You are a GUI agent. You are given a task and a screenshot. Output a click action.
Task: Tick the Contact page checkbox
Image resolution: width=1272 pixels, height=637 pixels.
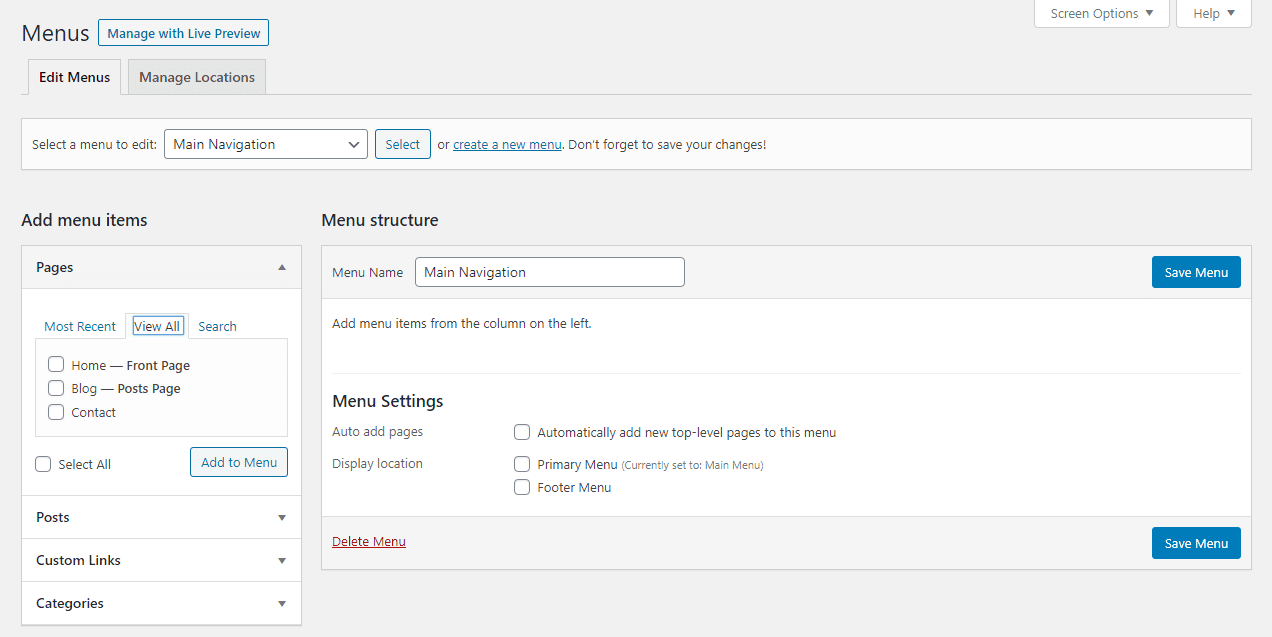click(x=56, y=412)
